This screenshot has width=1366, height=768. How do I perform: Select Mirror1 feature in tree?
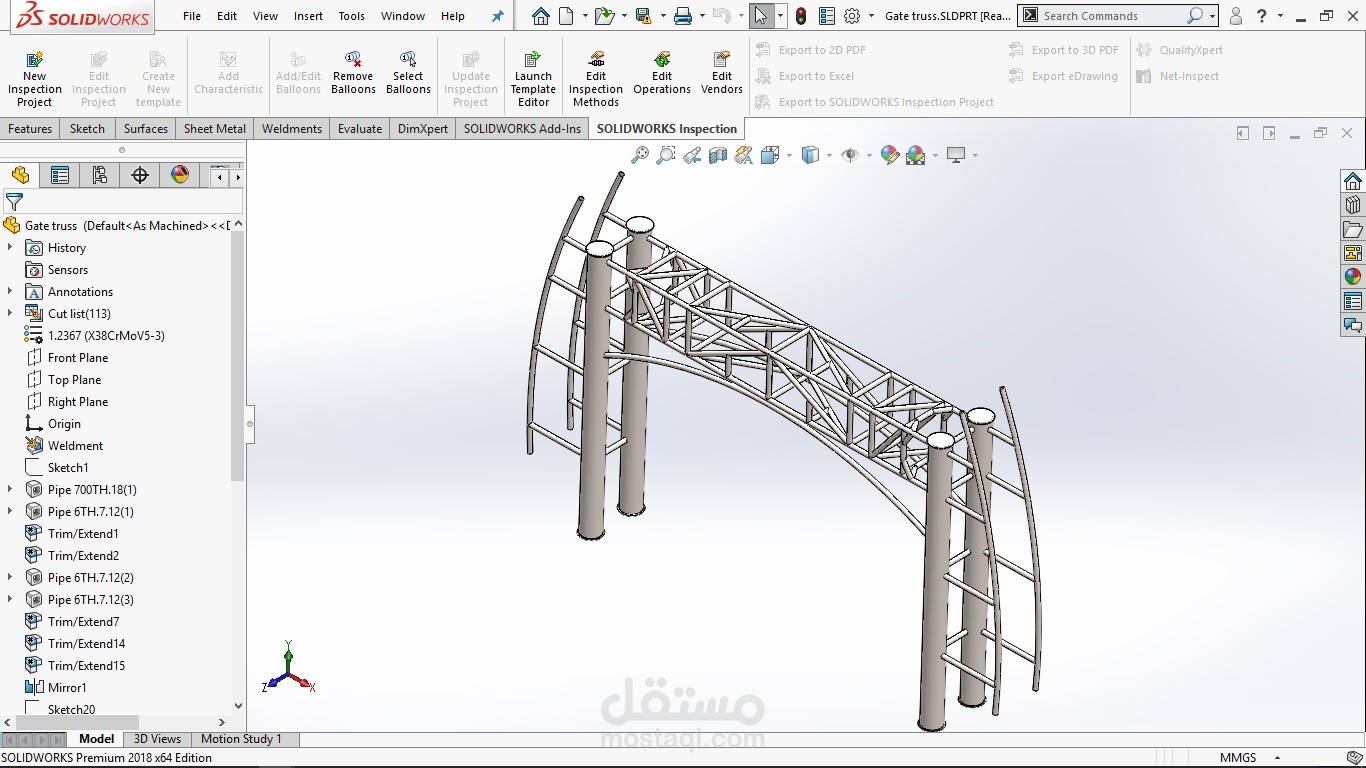coord(67,688)
